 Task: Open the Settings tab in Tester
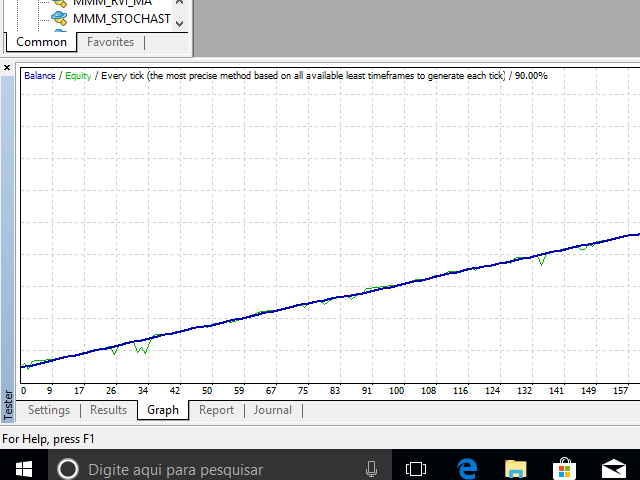tap(49, 410)
